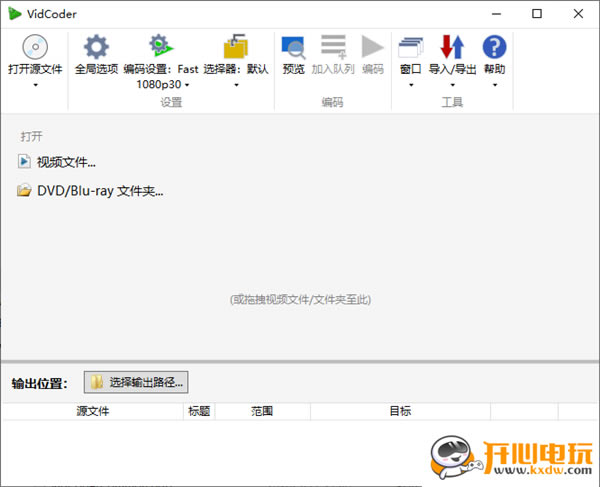This screenshot has height=487, width=600.
Task: Expand the dropdown arrow under 窗口
Action: pos(411,85)
